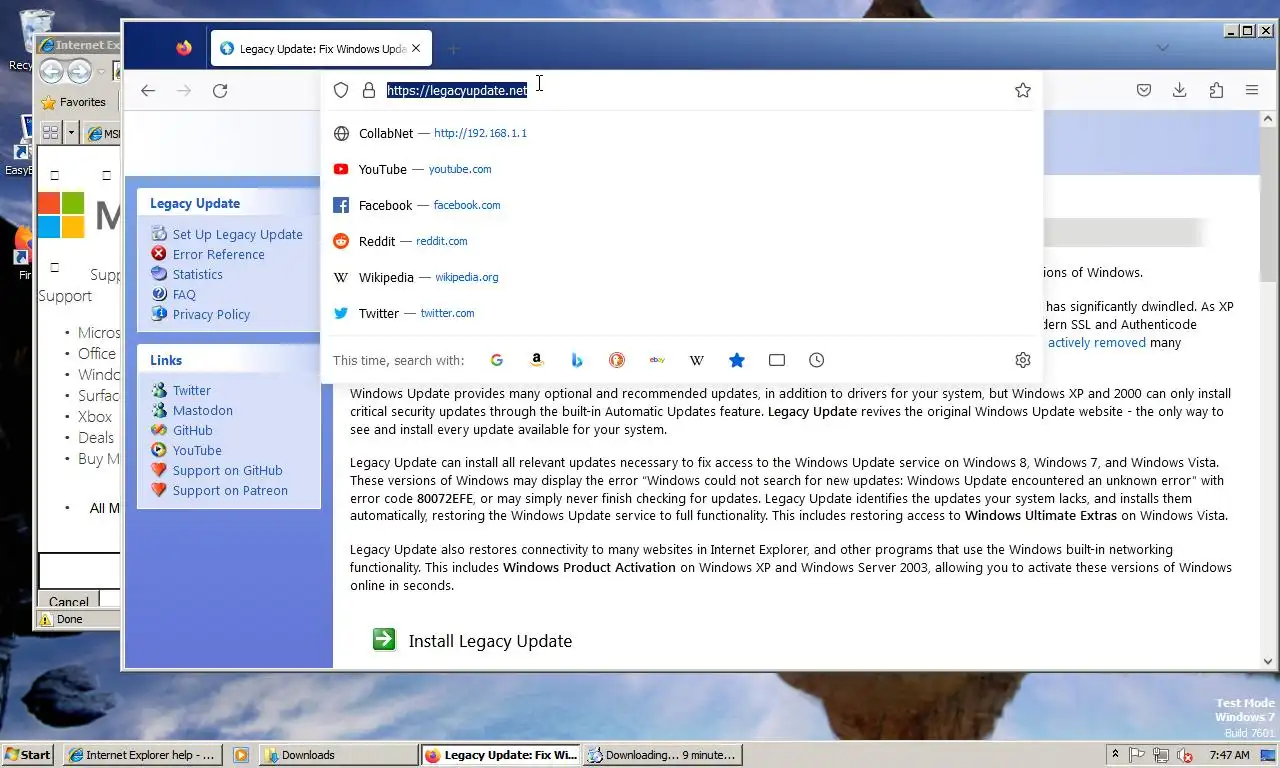Search this time with Amazon

[x=537, y=360]
